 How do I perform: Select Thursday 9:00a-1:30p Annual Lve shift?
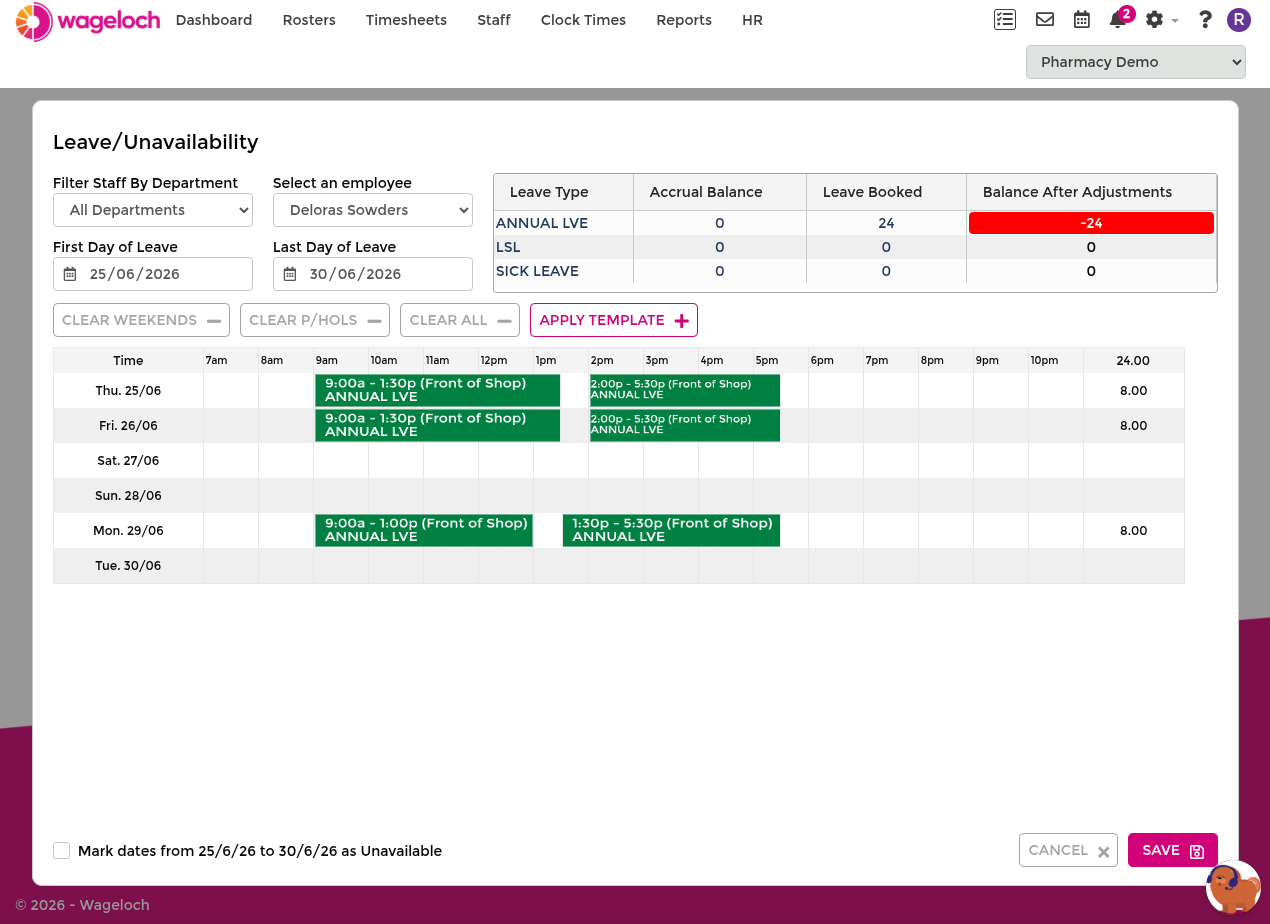pyautogui.click(x=437, y=390)
